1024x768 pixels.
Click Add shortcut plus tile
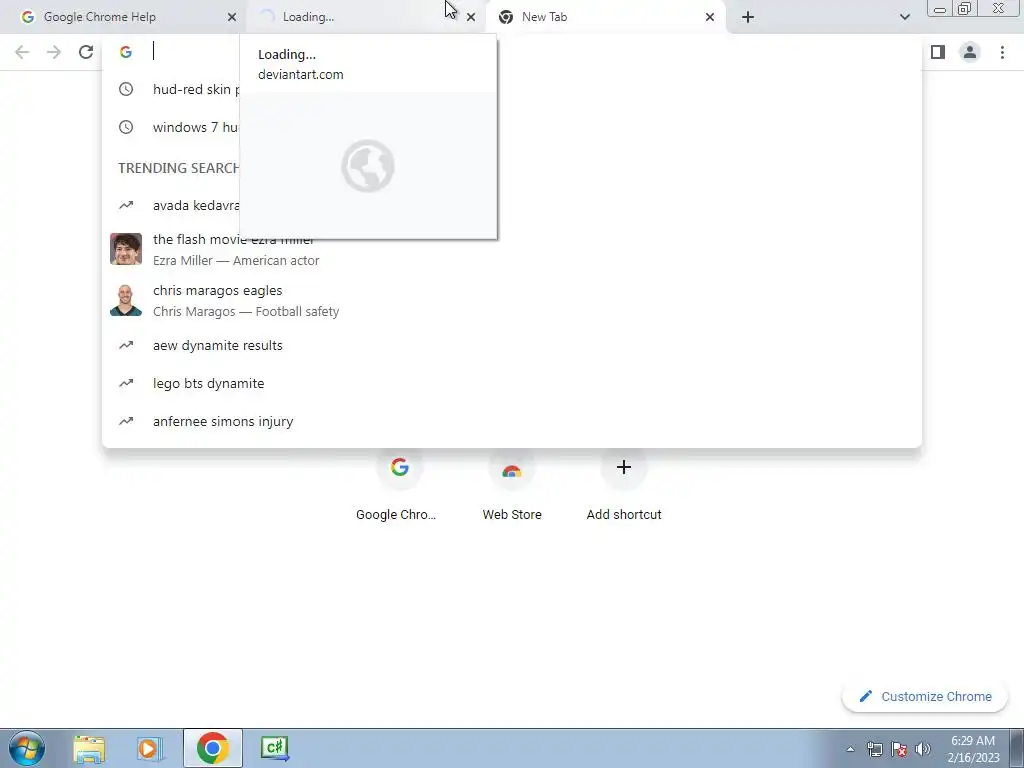point(624,487)
